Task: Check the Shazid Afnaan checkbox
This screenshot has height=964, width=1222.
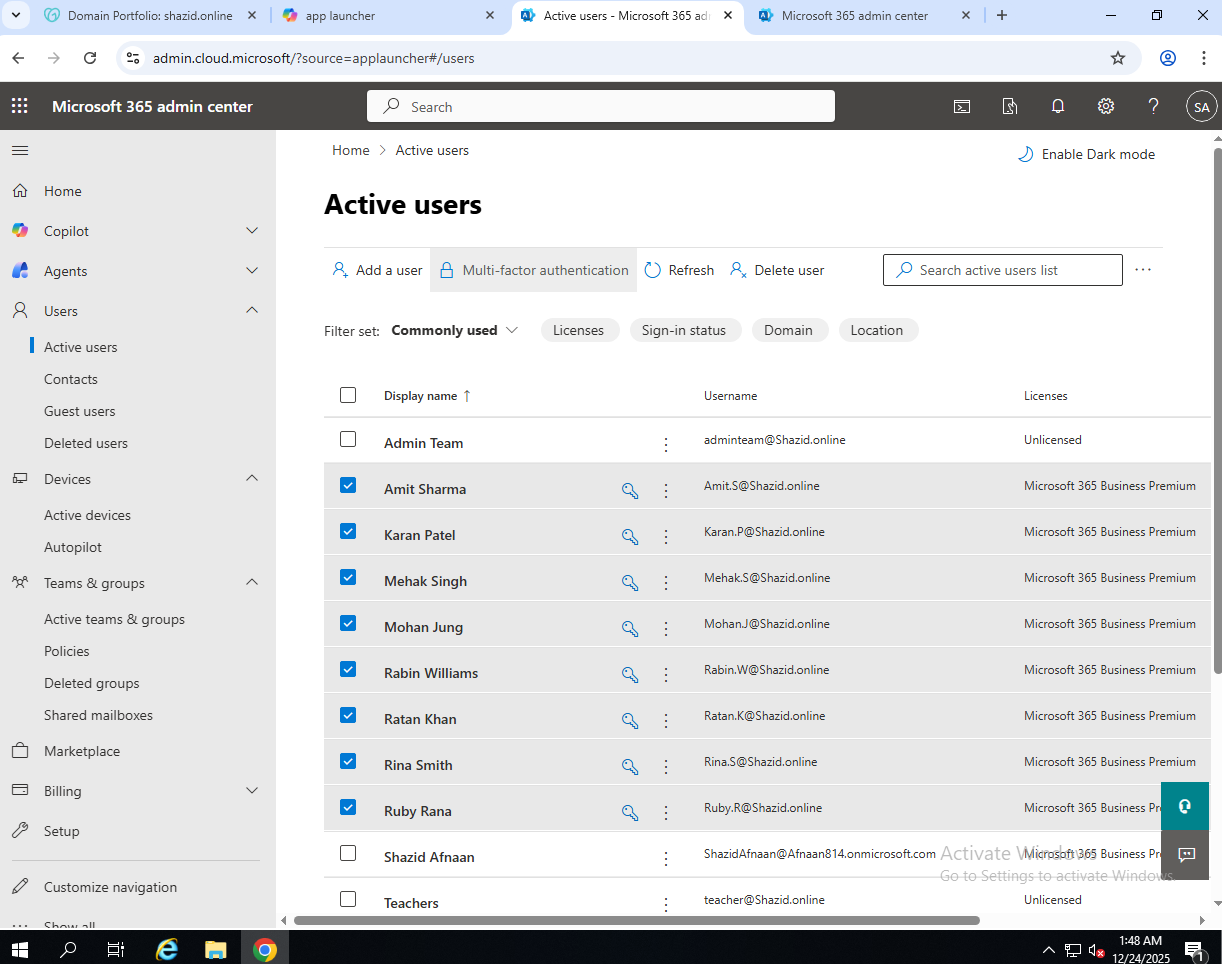Action: click(x=348, y=853)
